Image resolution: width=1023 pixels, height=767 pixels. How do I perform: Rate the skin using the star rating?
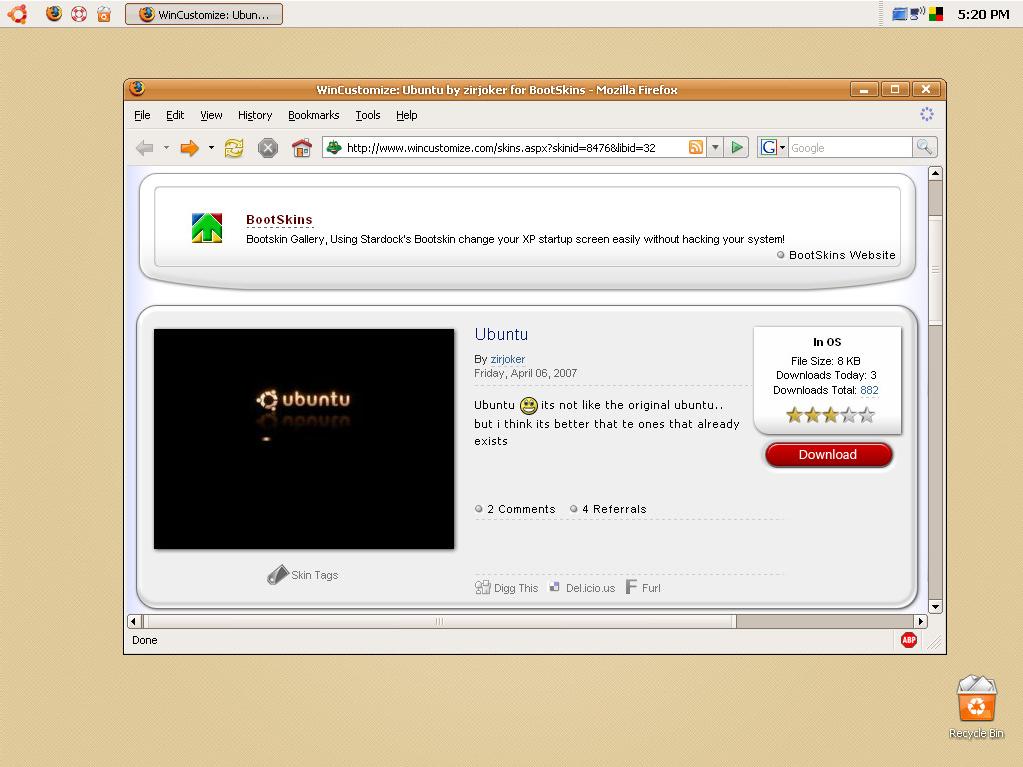point(831,415)
